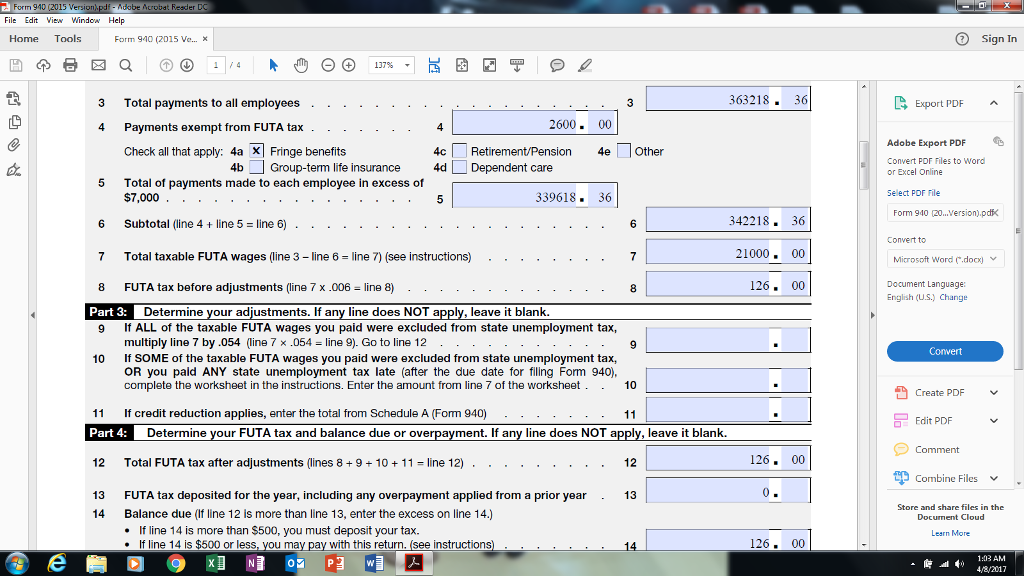This screenshot has height=576, width=1024.
Task: Change the document language link
Action: 953,297
